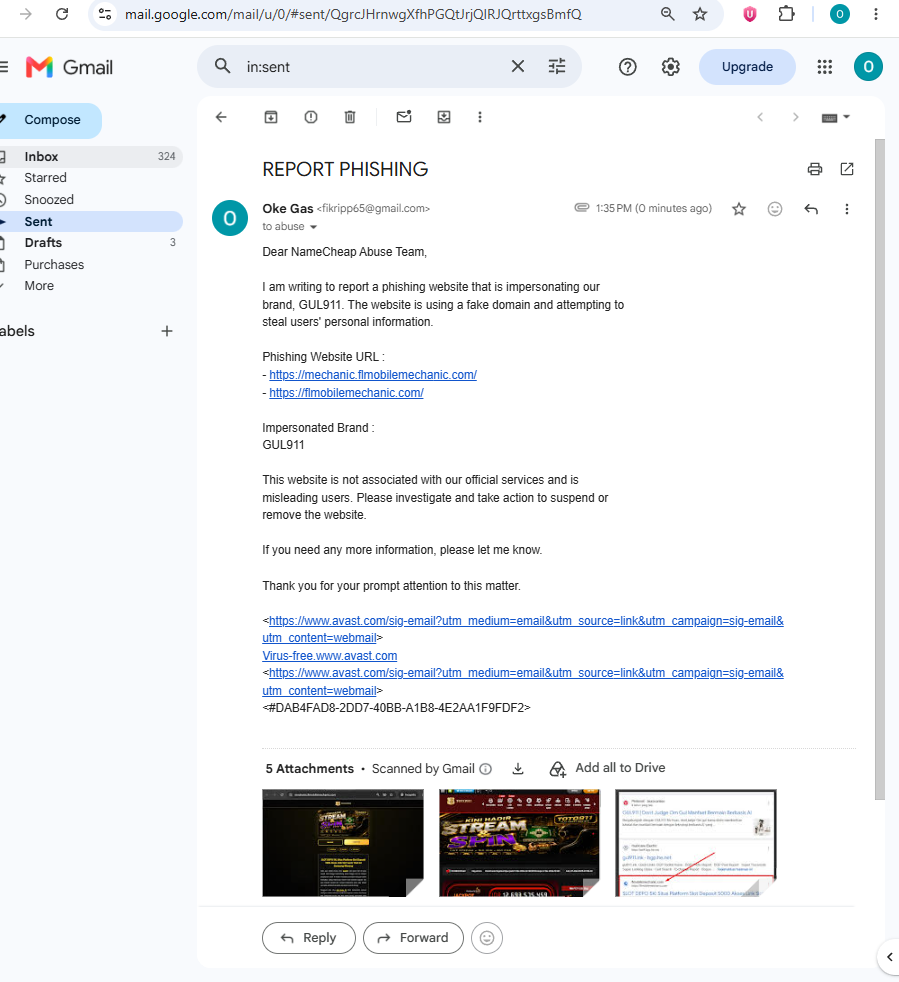Click the search magnifier in Gmail search
Viewport: 899px width, 982px height.
[x=222, y=66]
